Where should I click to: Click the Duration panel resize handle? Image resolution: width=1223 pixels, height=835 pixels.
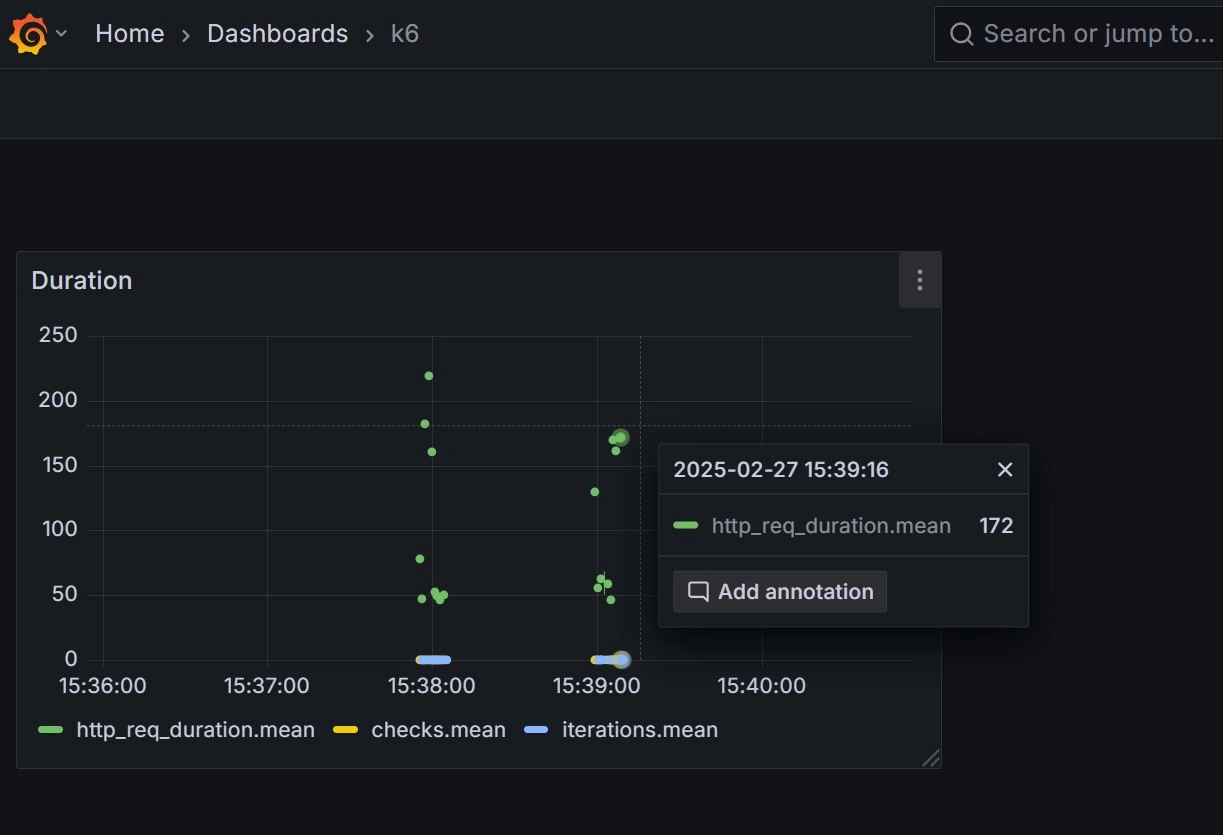pyautogui.click(x=931, y=758)
